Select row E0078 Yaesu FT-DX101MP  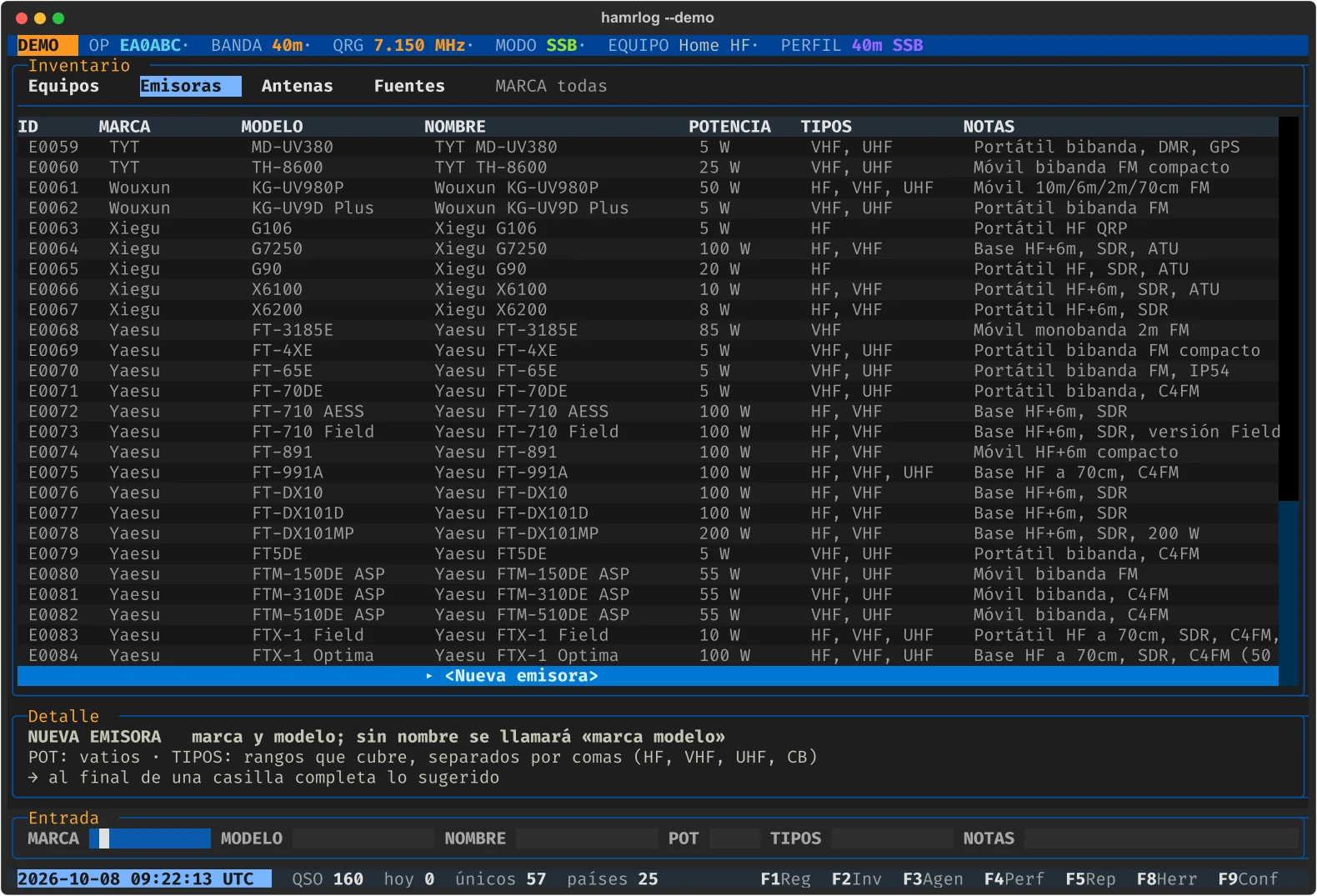click(648, 533)
